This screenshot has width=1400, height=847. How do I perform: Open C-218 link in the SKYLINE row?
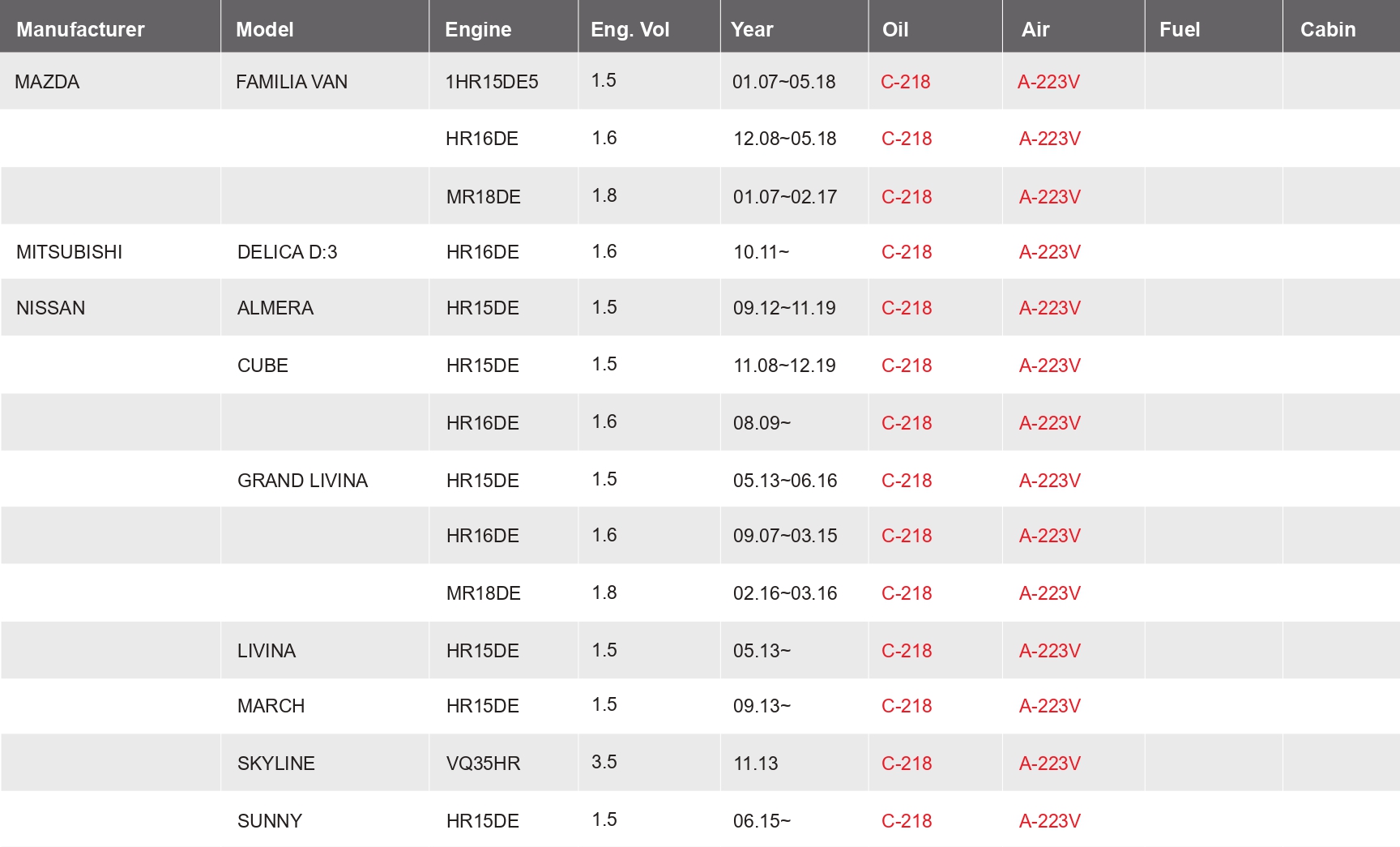click(x=906, y=764)
